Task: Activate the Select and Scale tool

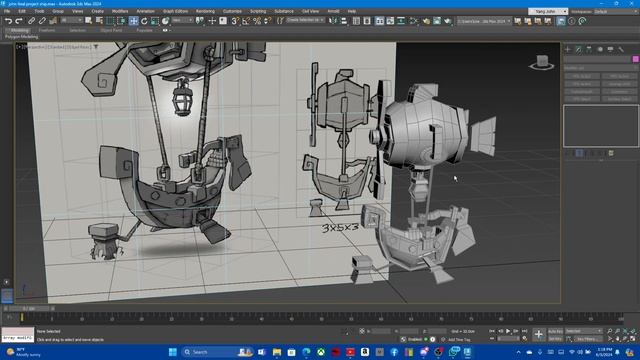Action: [x=155, y=21]
